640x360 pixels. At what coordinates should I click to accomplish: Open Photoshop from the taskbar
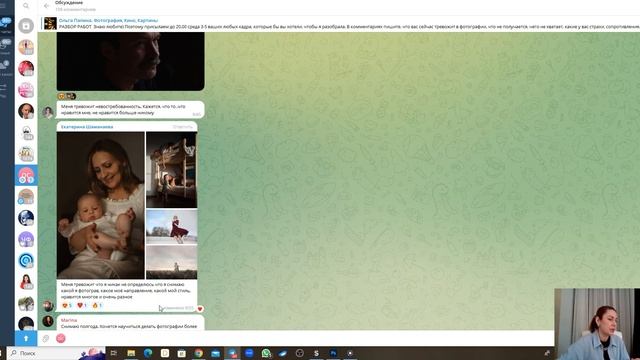pyautogui.click(x=333, y=353)
